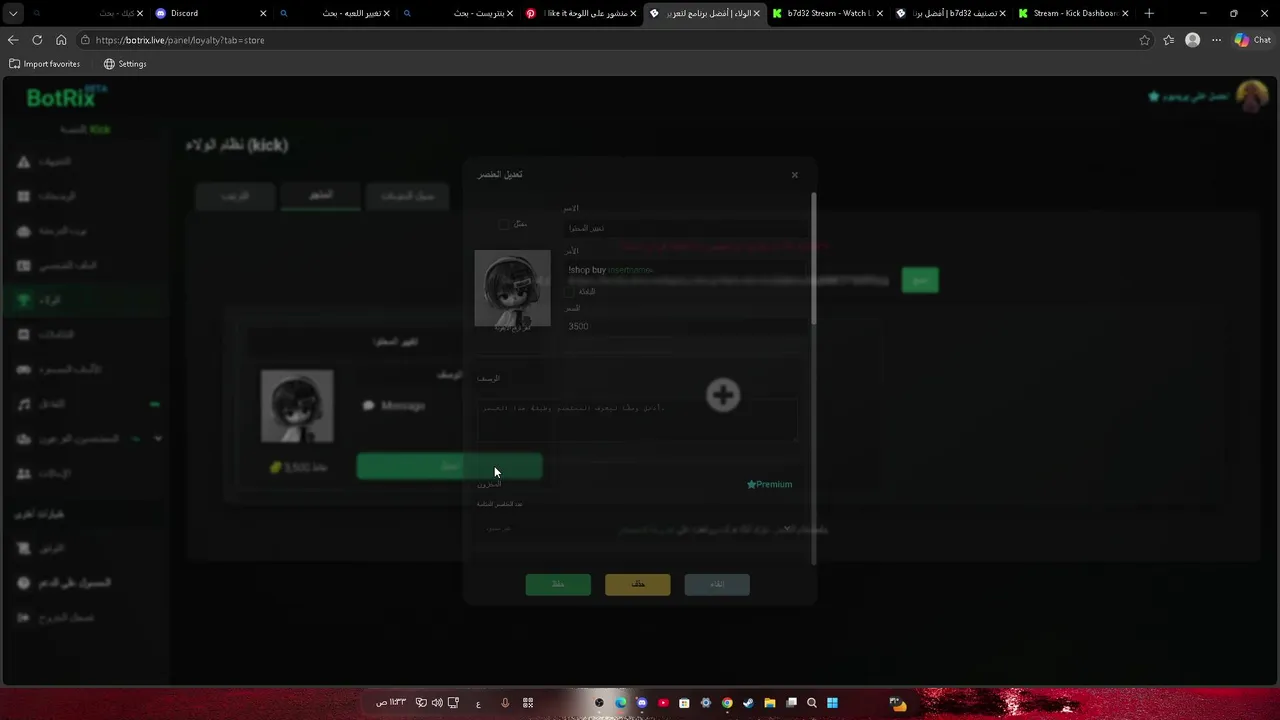Toggle the enabled checkbox beside item thumbnail
The height and width of the screenshot is (720, 1280).
(504, 224)
